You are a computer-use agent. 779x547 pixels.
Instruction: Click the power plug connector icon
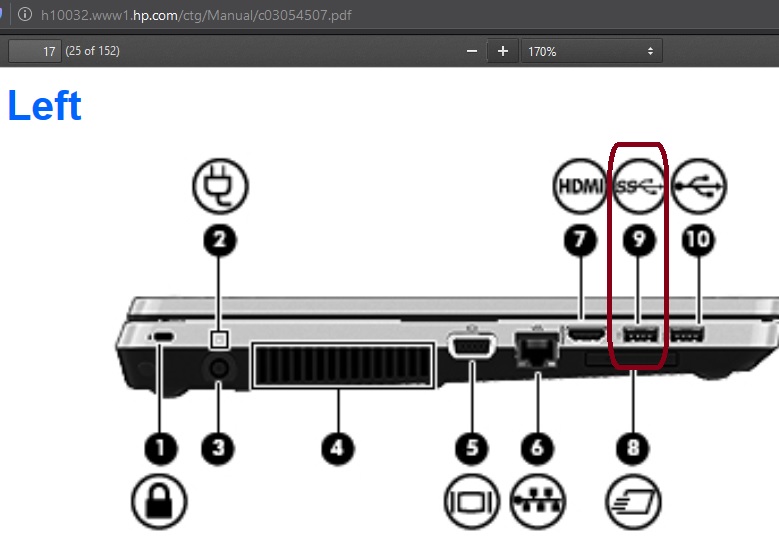point(220,186)
